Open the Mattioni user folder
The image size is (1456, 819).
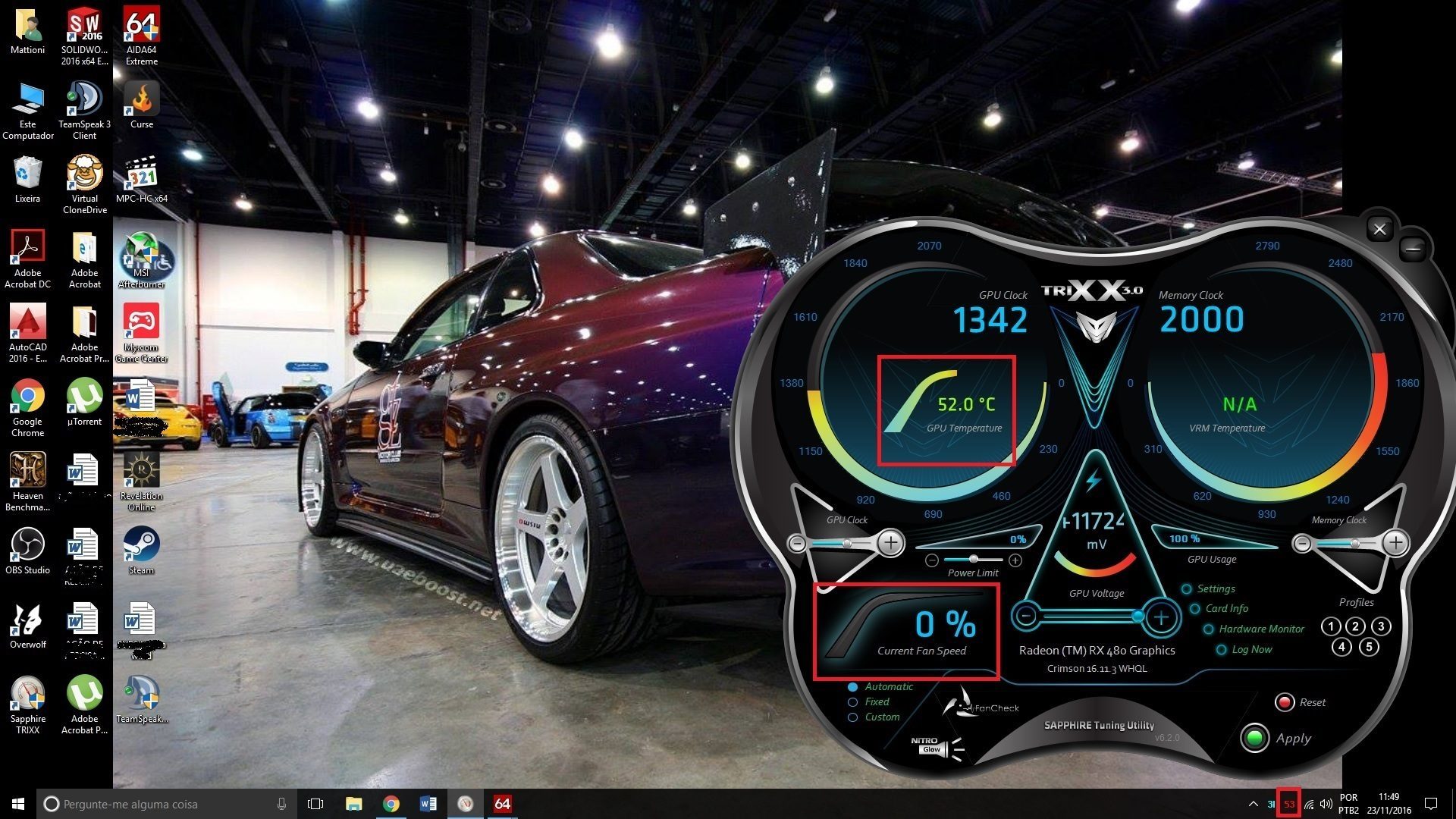[27, 30]
